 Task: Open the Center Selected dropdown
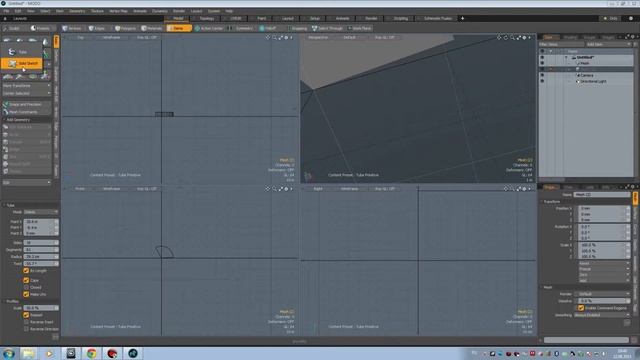point(27,93)
